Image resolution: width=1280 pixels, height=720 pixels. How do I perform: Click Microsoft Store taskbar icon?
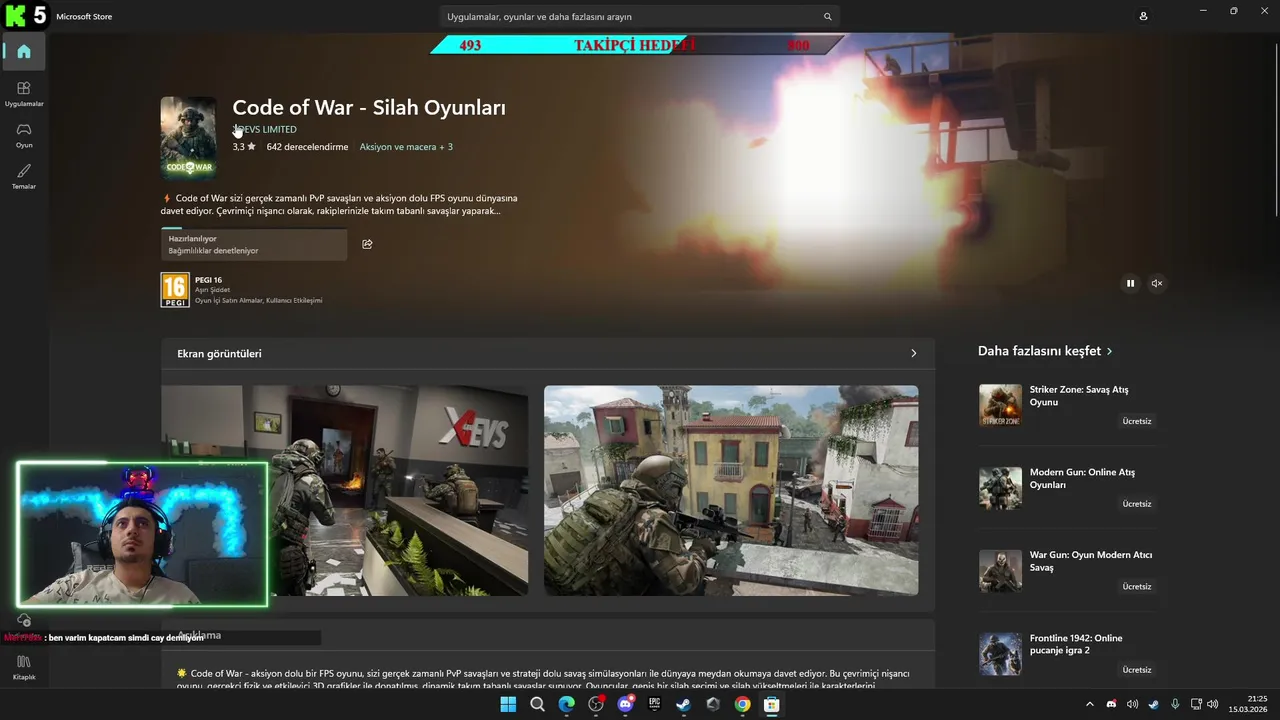click(771, 704)
